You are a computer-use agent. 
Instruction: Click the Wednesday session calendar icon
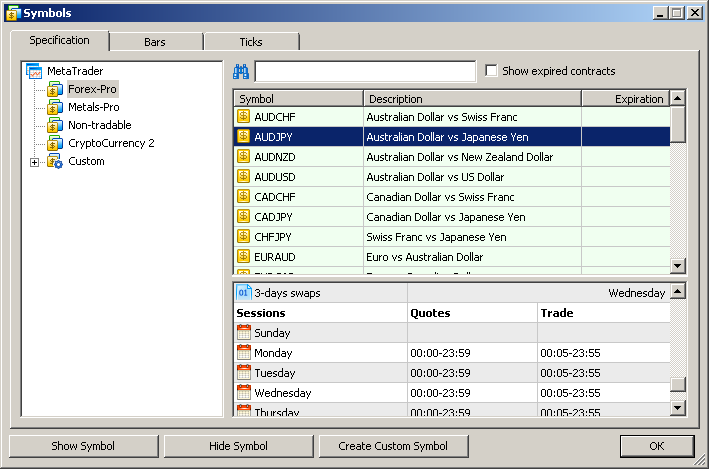244,392
